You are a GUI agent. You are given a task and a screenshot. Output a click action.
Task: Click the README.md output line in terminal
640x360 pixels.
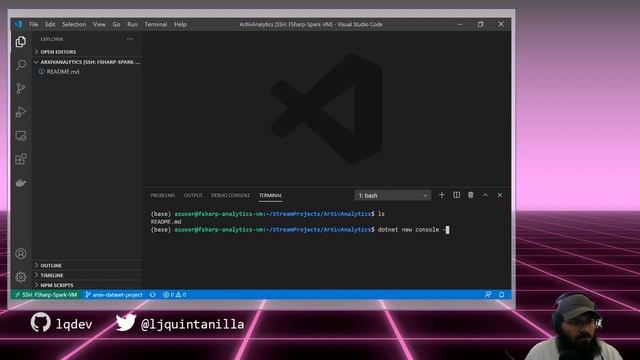point(166,222)
